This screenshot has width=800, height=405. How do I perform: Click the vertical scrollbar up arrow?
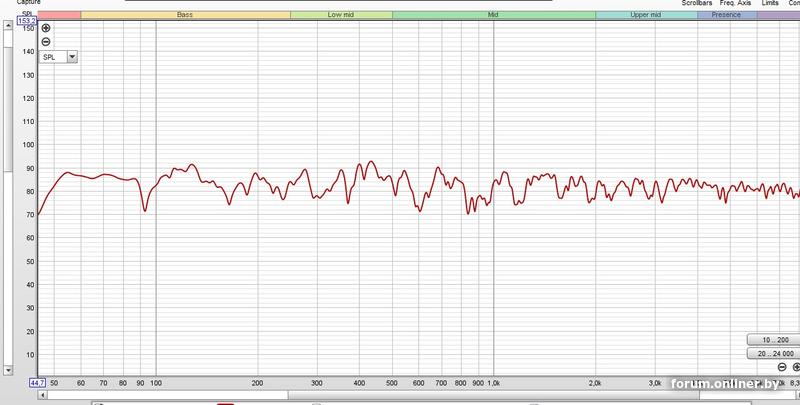[8, 25]
